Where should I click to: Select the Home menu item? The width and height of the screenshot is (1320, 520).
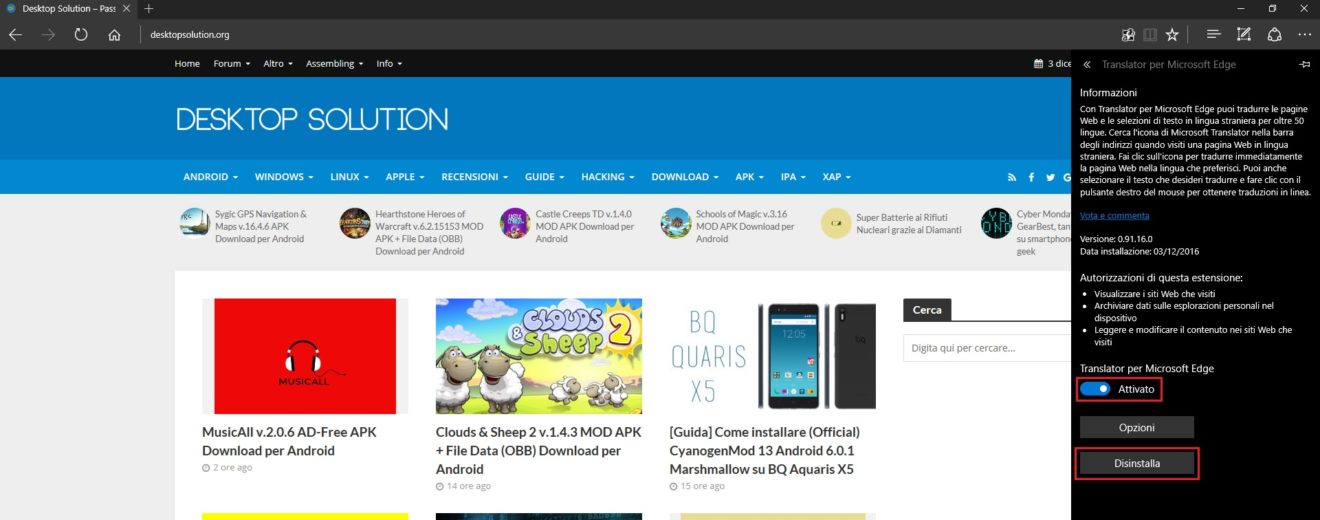click(x=187, y=64)
